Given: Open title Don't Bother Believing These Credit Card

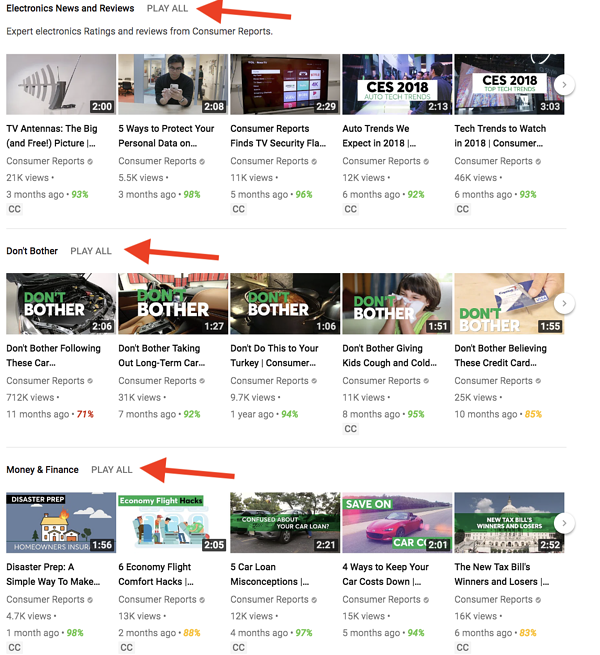Looking at the screenshot, I should 501,355.
